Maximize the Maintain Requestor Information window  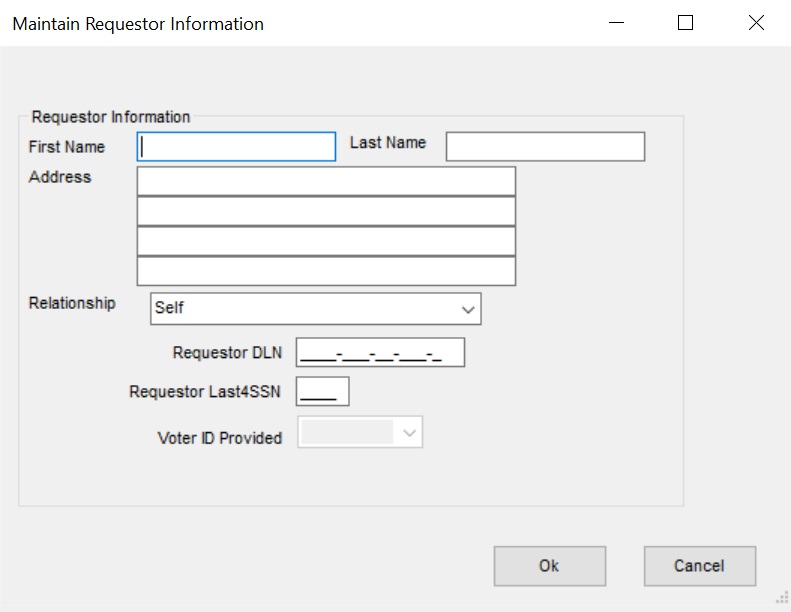point(685,23)
